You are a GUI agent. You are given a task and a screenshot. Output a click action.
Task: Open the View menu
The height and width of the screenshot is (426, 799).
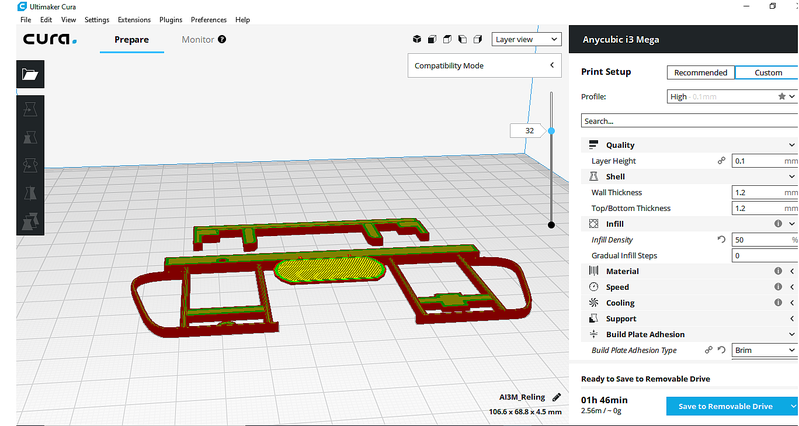tap(68, 20)
